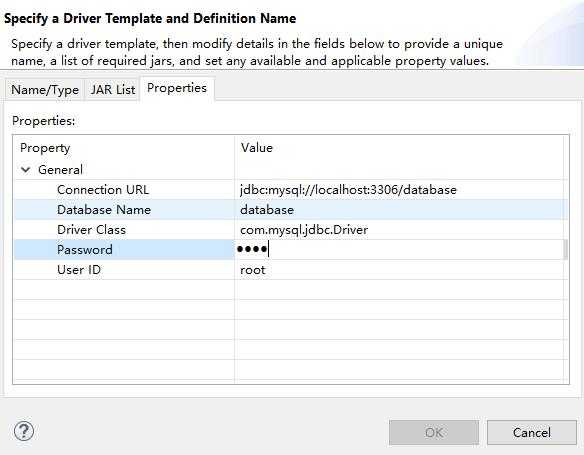584x455 pixels.
Task: Click the com.mysql.jdbc.Driver value
Action: (304, 230)
